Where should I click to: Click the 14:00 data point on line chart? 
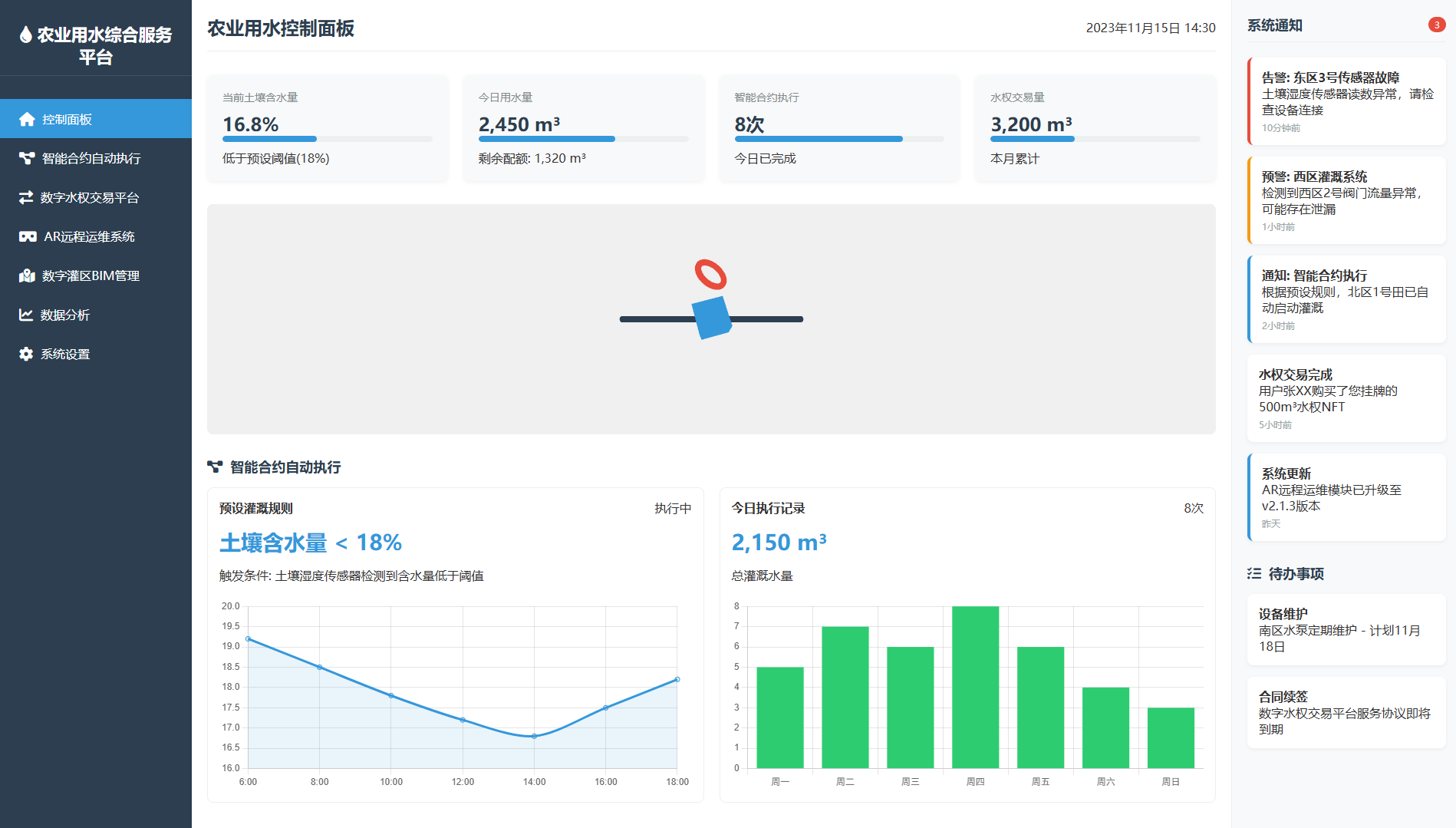click(x=534, y=736)
